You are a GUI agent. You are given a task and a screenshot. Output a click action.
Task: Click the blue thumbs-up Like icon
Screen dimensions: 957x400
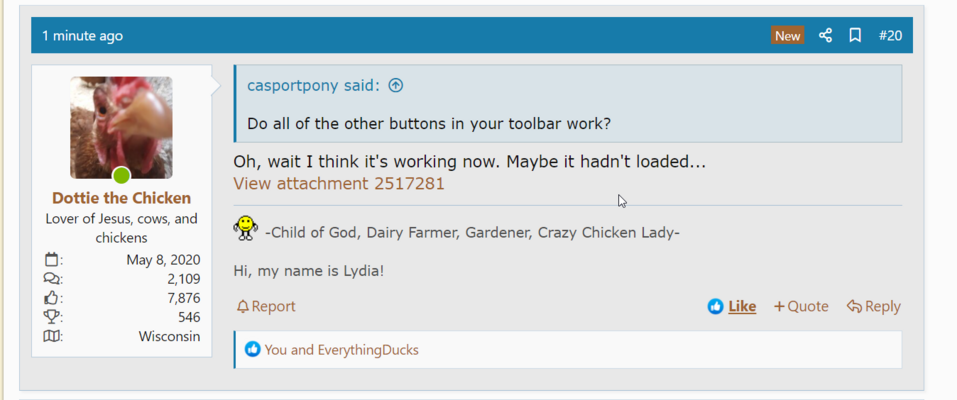[x=715, y=307]
